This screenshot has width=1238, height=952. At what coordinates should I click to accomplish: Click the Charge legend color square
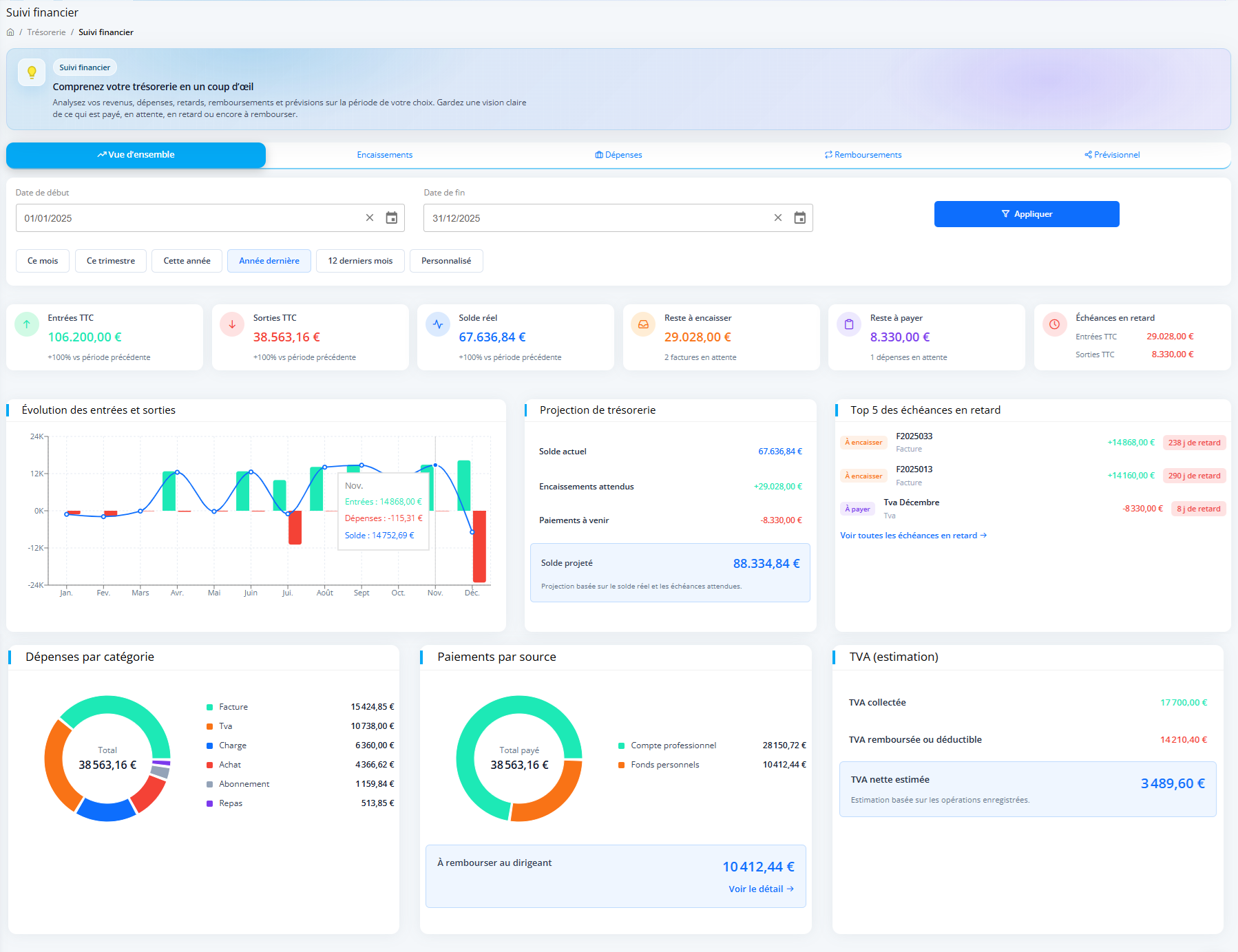[x=209, y=745]
